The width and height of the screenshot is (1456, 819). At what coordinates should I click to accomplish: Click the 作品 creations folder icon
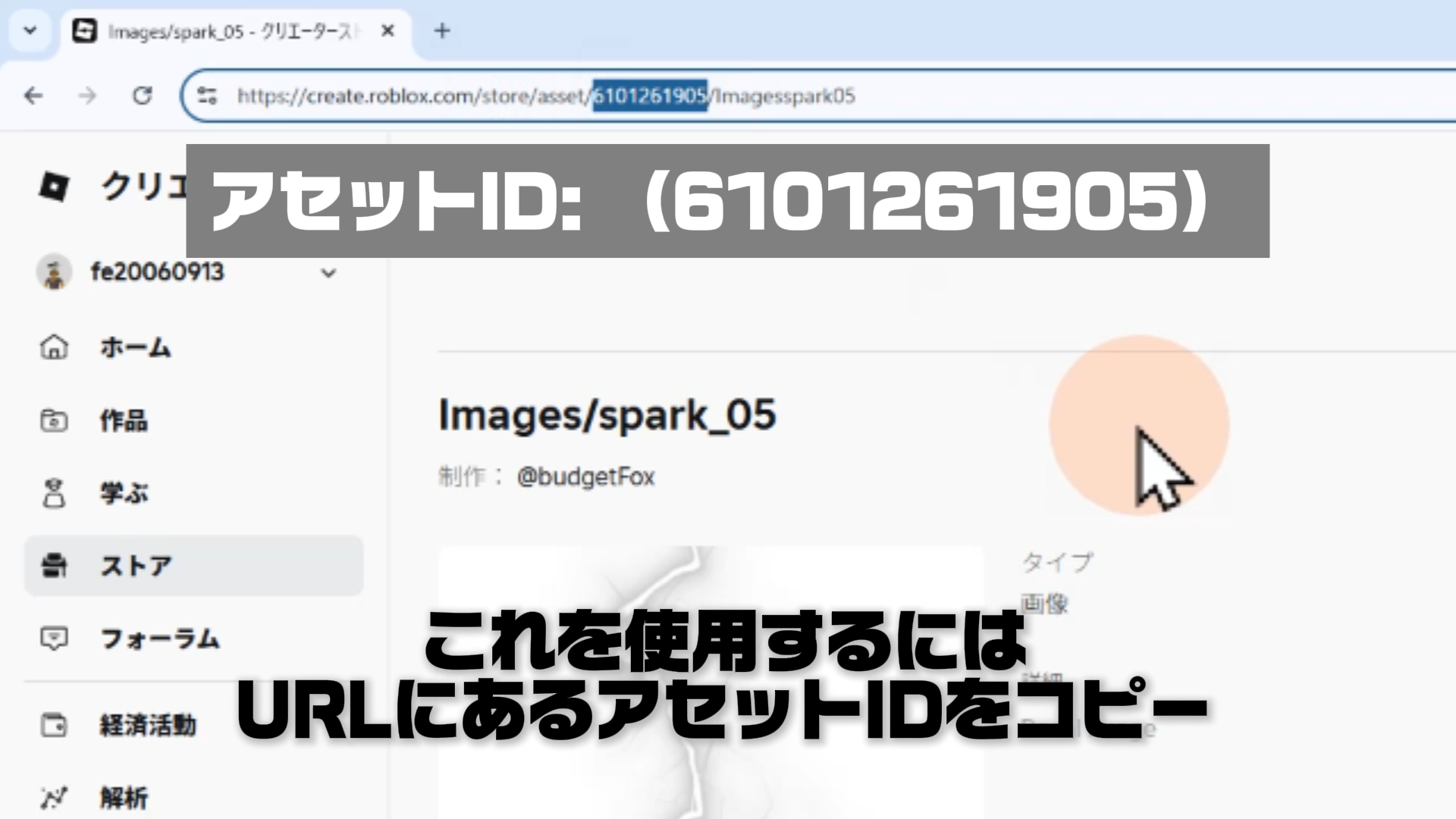coord(54,420)
